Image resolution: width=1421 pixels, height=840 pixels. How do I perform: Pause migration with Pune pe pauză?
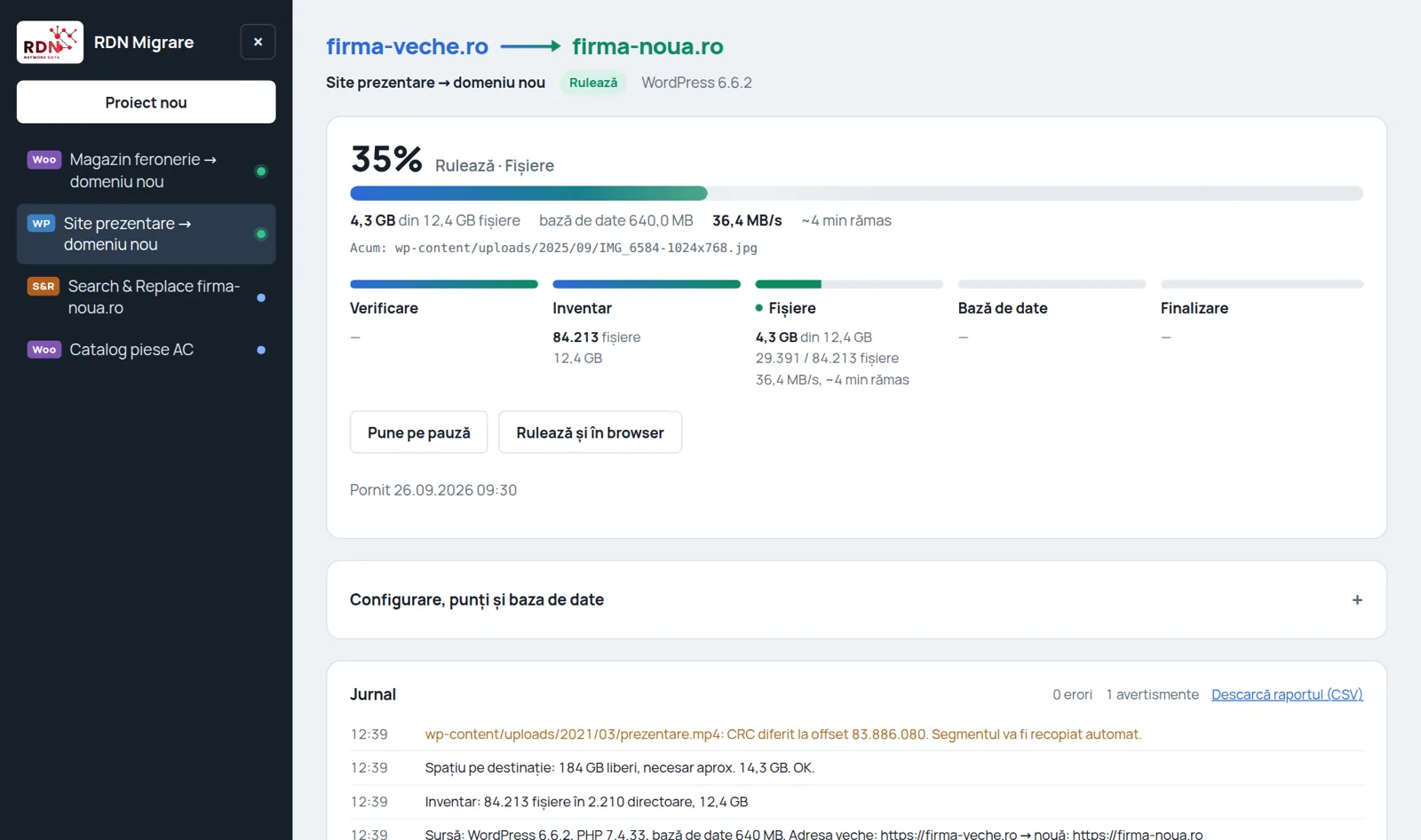(418, 432)
